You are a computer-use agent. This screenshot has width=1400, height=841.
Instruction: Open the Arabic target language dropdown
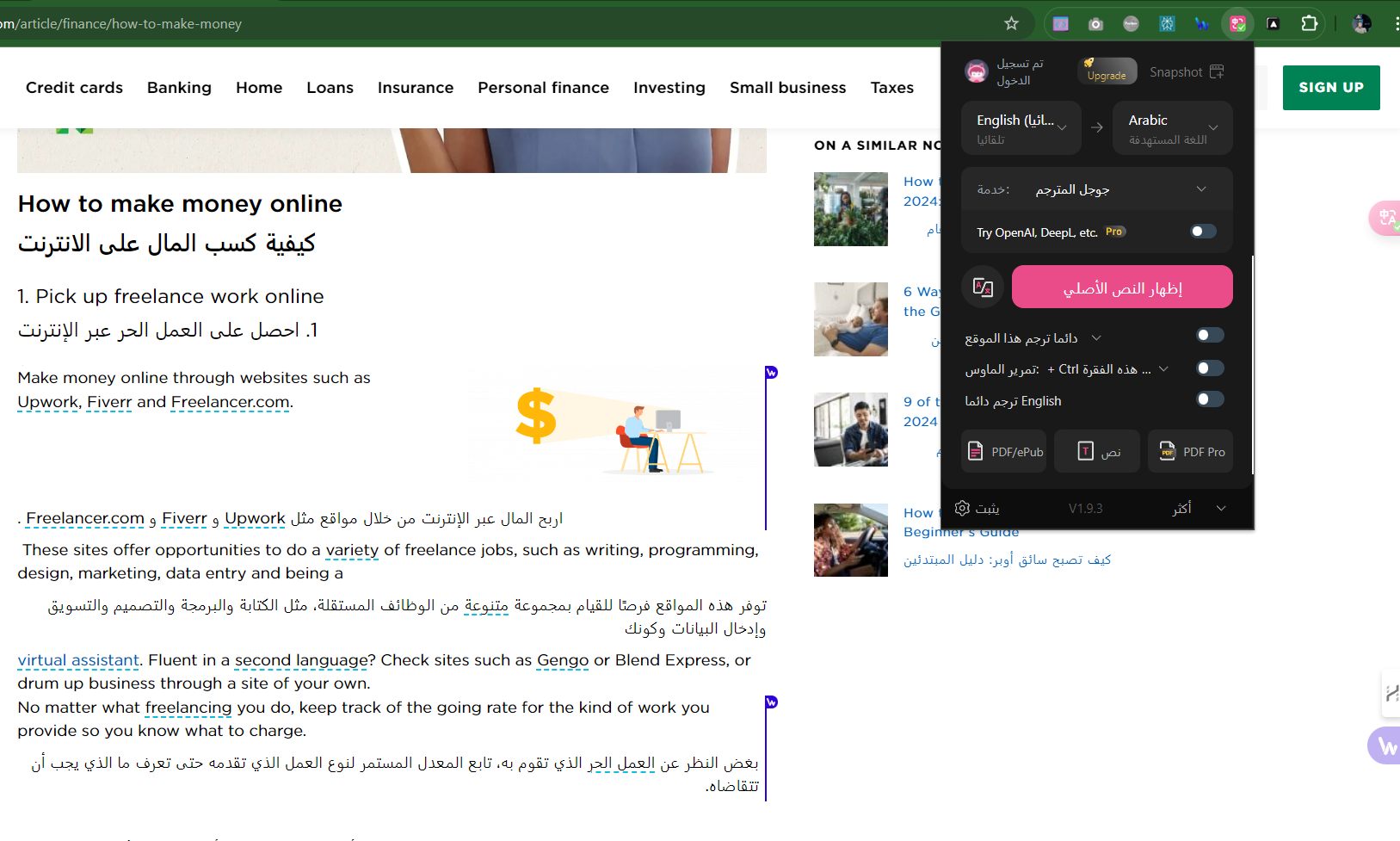pyautogui.click(x=1172, y=127)
